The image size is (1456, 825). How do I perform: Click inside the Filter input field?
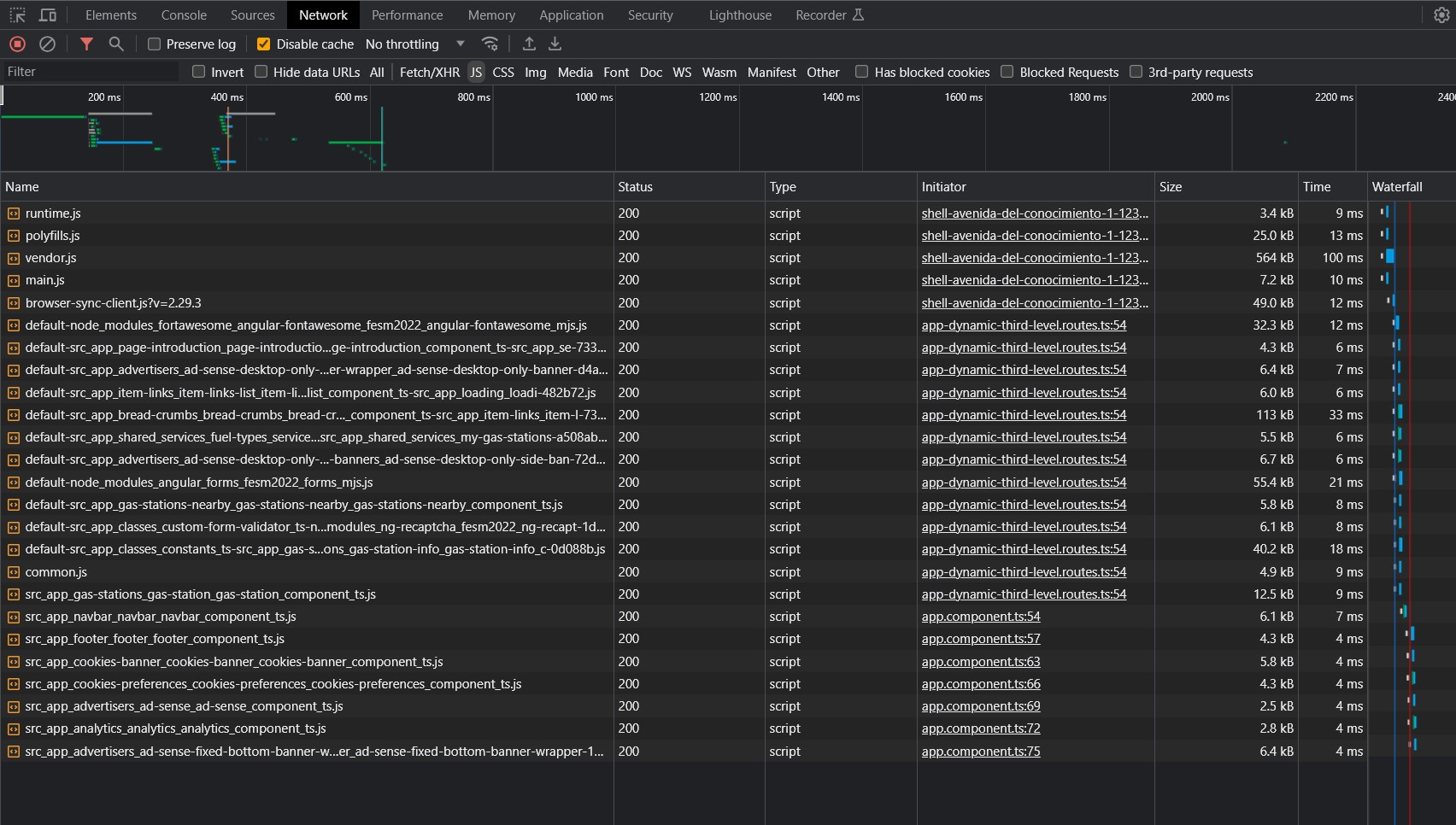coord(90,72)
